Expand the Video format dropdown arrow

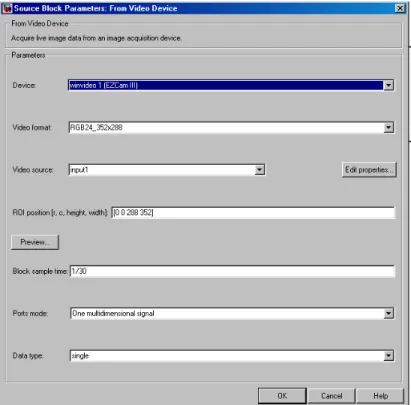[388, 127]
